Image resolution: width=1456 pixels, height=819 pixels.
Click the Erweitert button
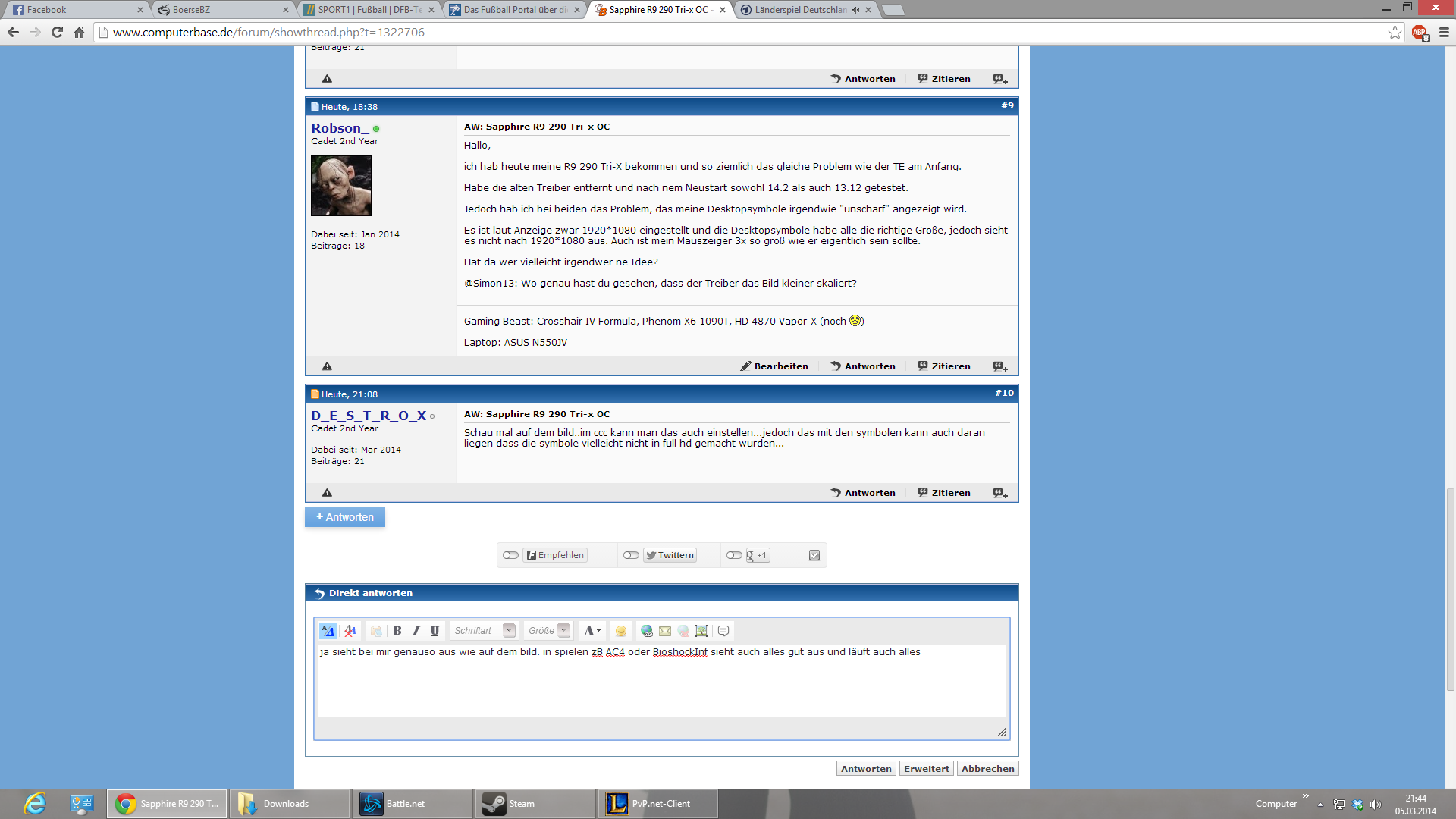(x=926, y=768)
